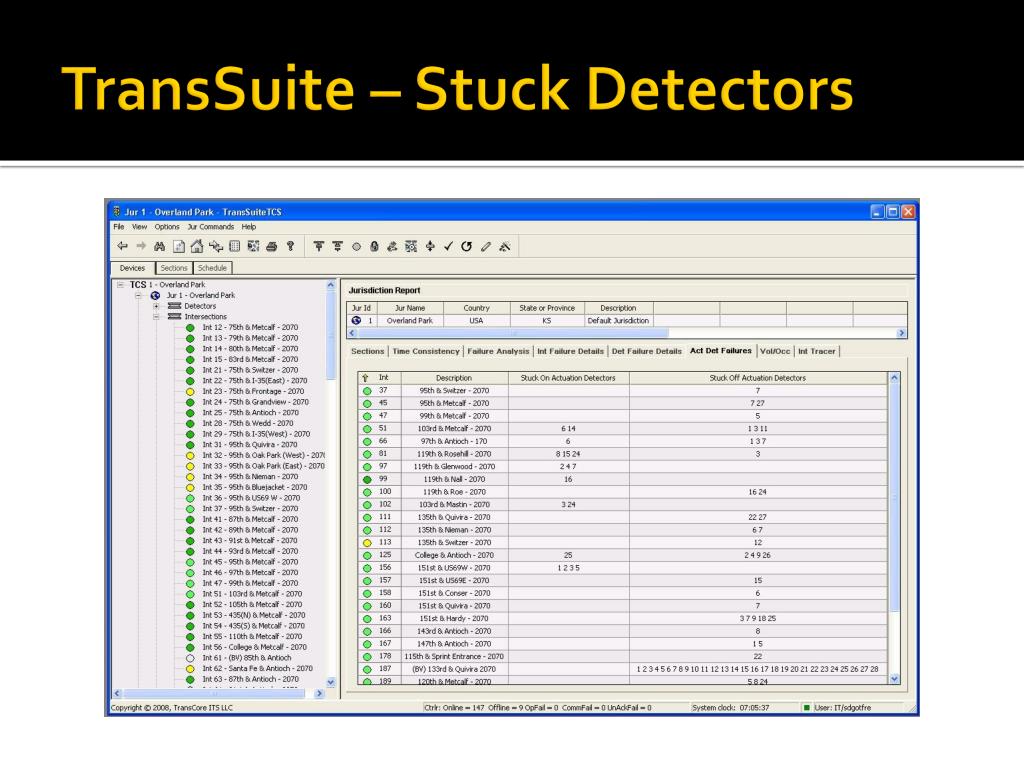The image size is (1024, 768).
Task: Open the Failure Analysis tab
Action: point(498,351)
